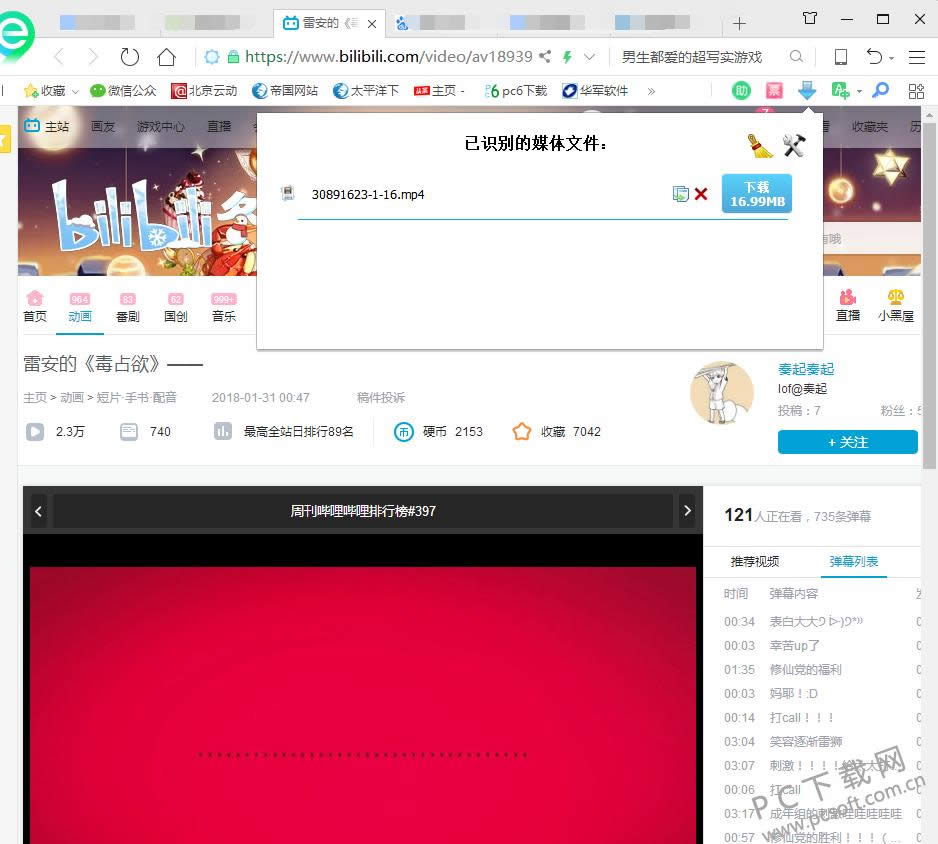Switch to the 弹幕列表 tab
The image size is (938, 844).
coord(853,561)
